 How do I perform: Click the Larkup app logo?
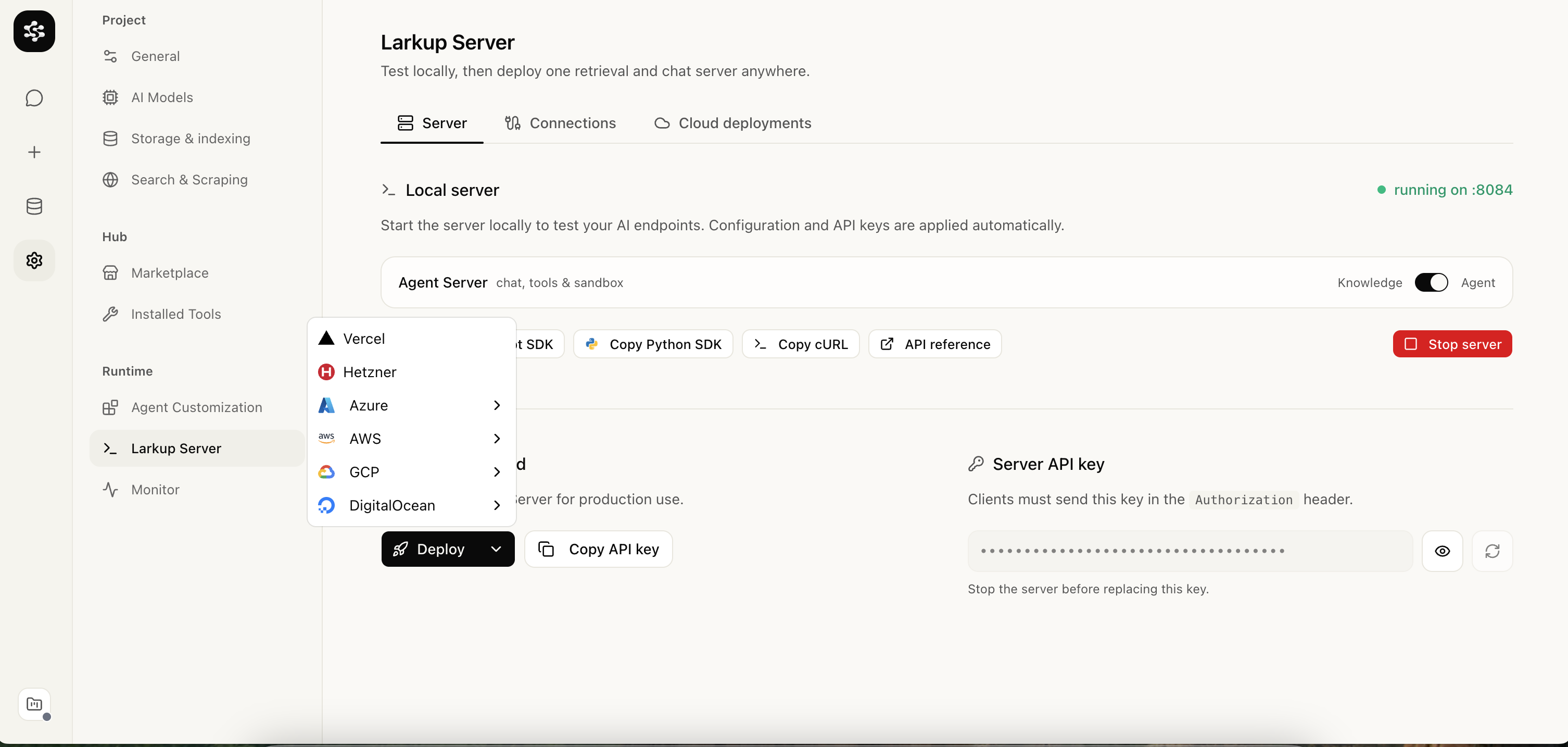click(34, 31)
